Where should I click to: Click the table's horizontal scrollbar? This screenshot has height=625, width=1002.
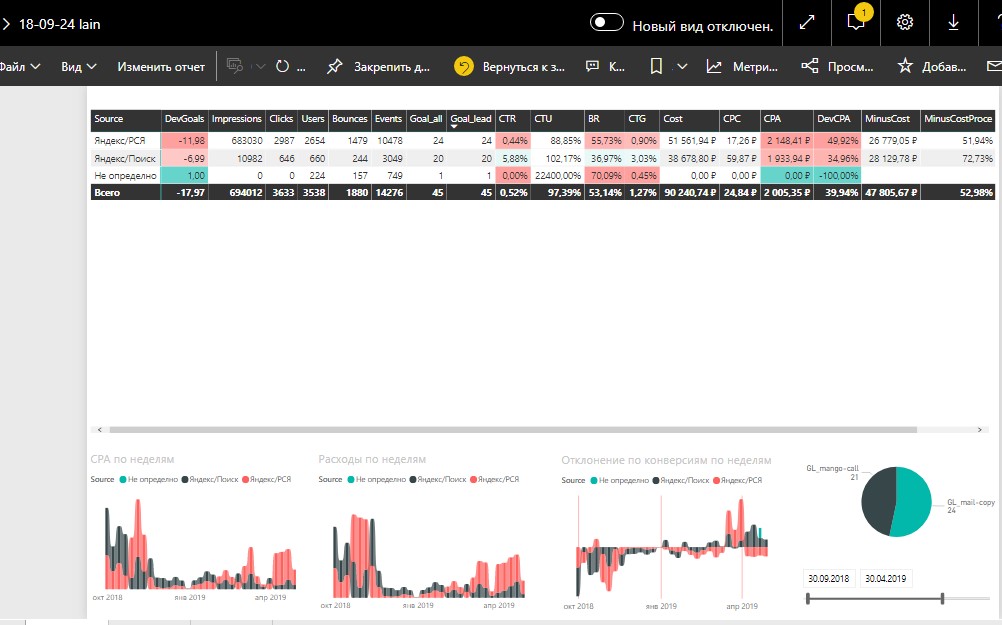click(513, 429)
